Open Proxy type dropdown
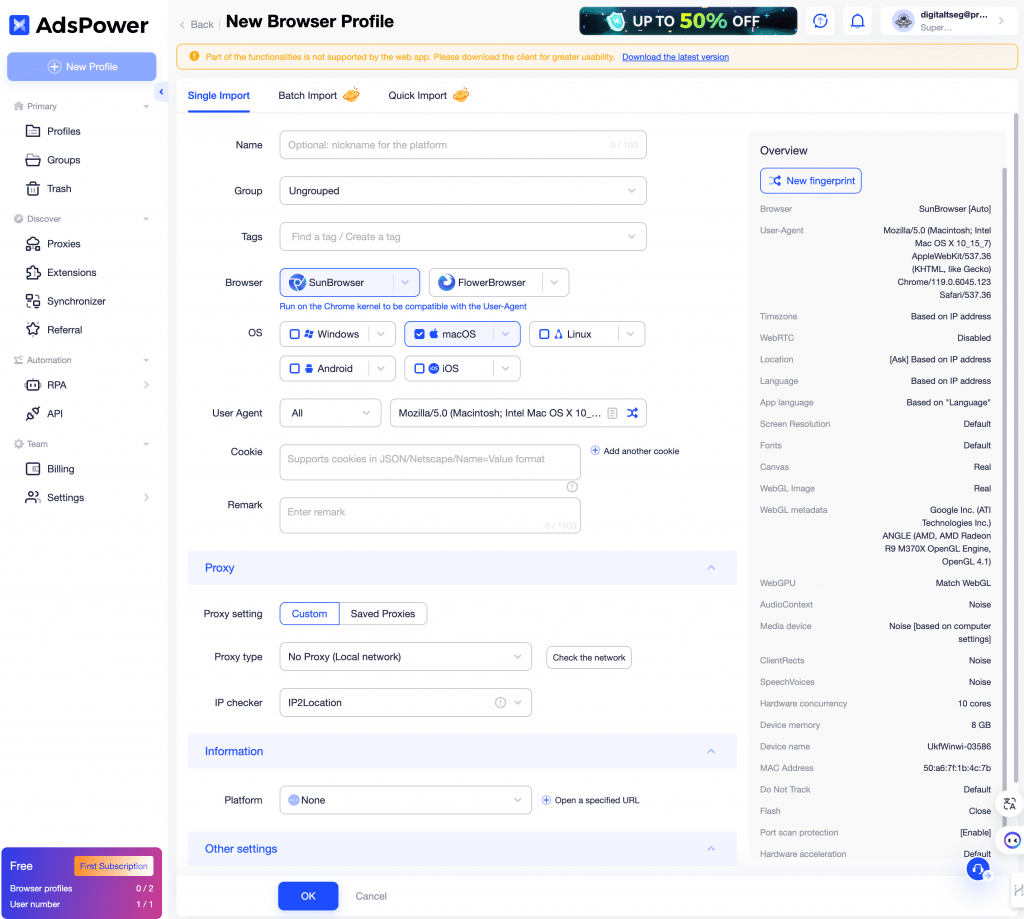This screenshot has width=1024, height=919. click(406, 656)
